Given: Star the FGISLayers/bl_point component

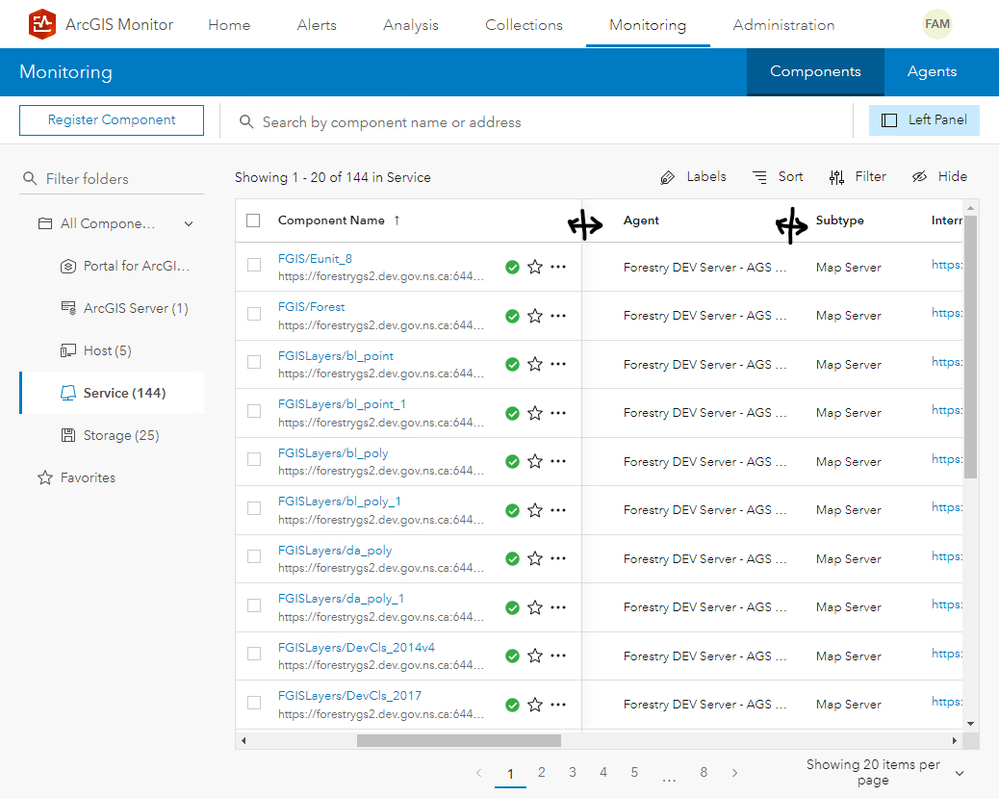Looking at the screenshot, I should click(x=535, y=364).
